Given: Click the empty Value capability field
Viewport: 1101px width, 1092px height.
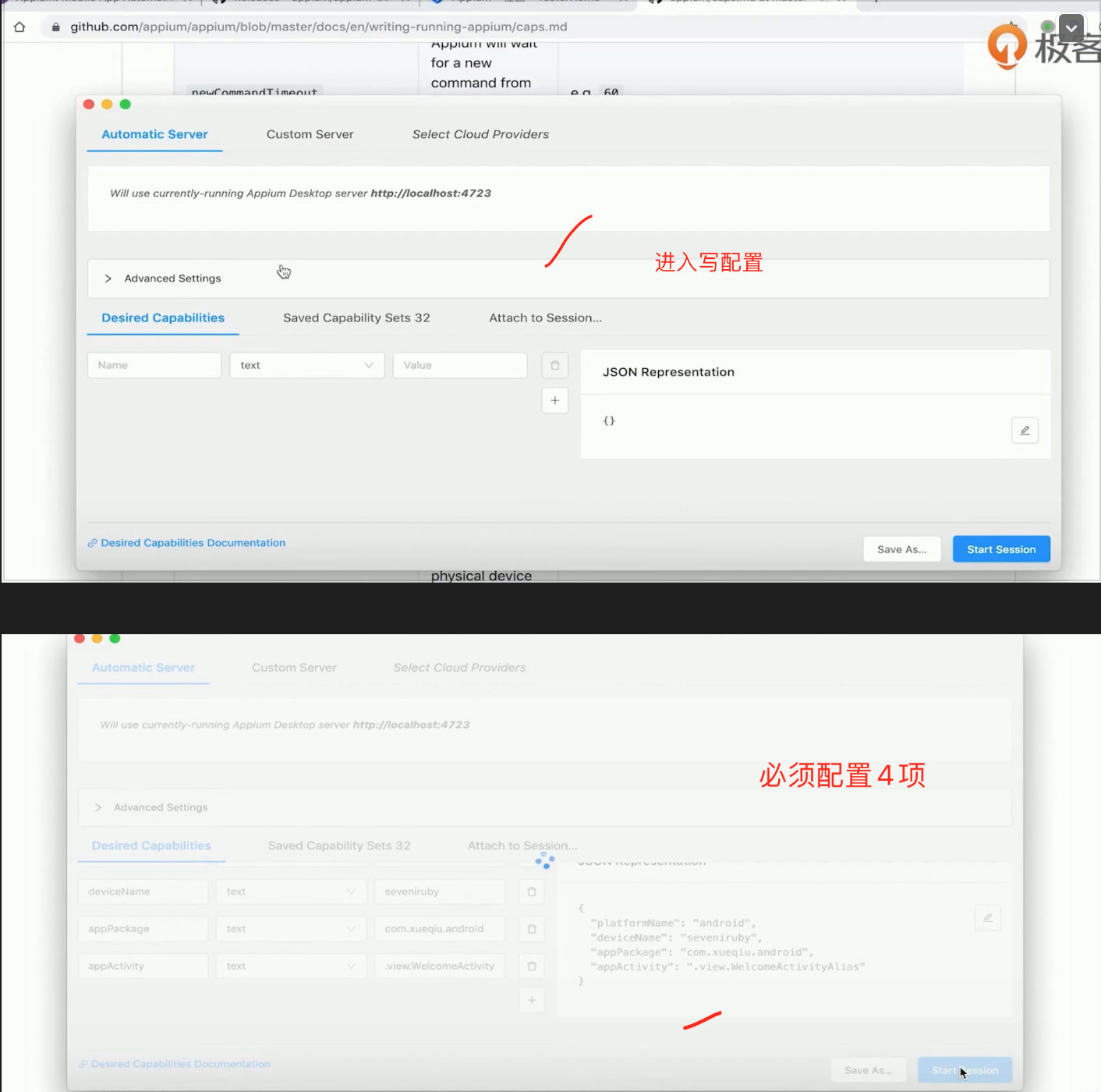Looking at the screenshot, I should tap(460, 365).
